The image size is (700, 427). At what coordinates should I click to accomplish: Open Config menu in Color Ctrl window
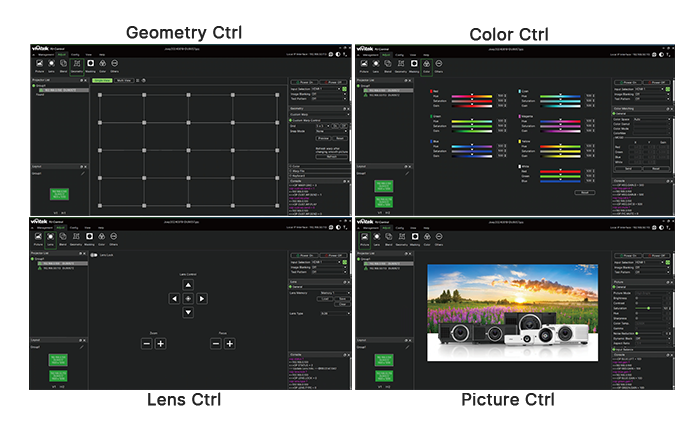(x=400, y=54)
